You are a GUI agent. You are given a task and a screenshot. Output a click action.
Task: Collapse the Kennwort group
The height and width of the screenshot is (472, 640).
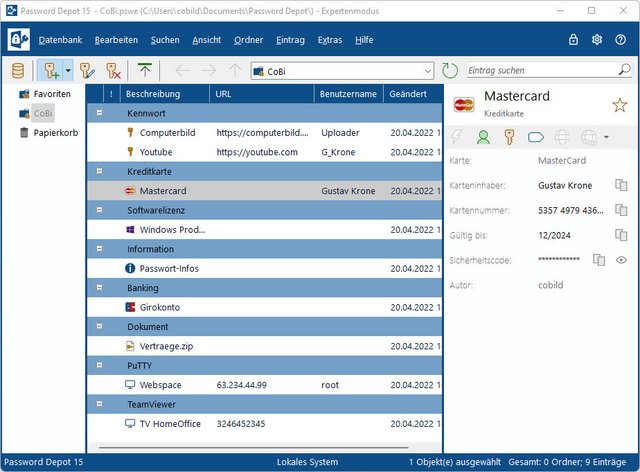(99, 113)
